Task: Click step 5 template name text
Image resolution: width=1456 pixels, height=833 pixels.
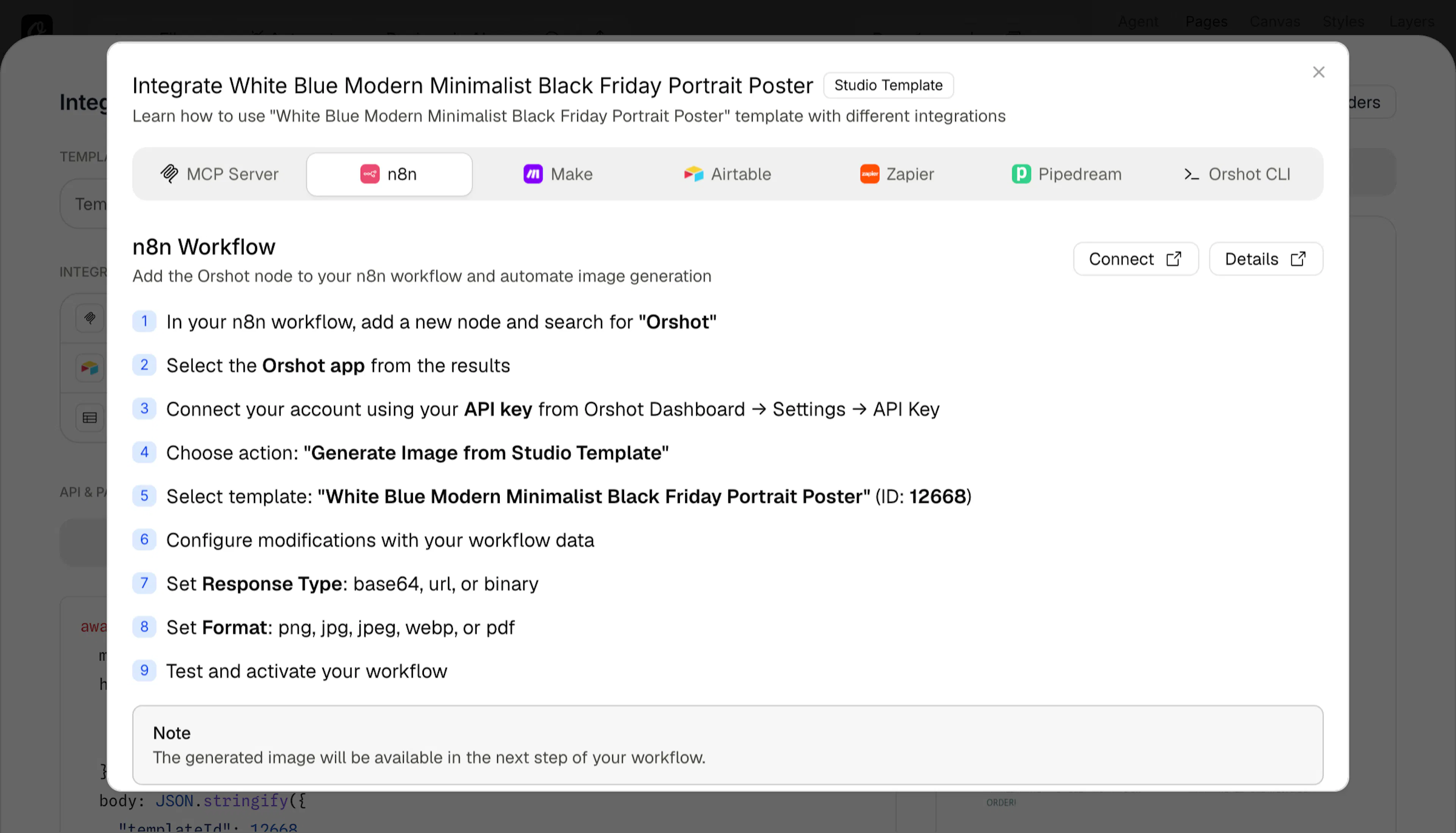Action: (593, 496)
